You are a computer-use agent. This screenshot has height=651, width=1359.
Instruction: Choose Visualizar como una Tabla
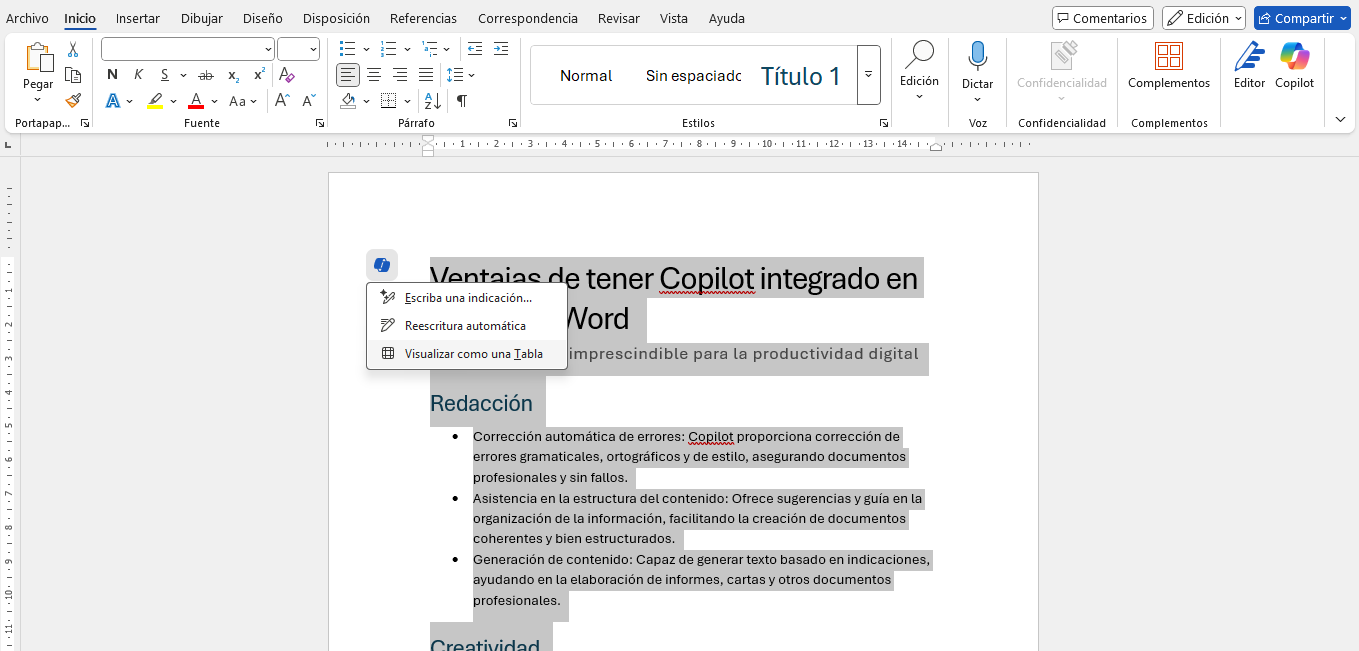[467, 354]
